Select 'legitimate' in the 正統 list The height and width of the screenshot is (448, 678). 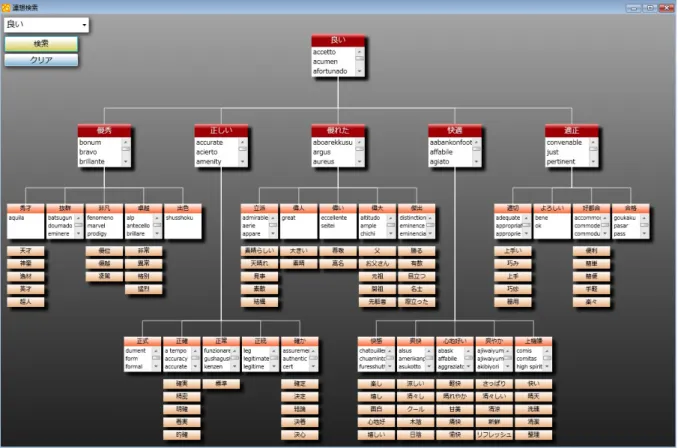coord(256,358)
